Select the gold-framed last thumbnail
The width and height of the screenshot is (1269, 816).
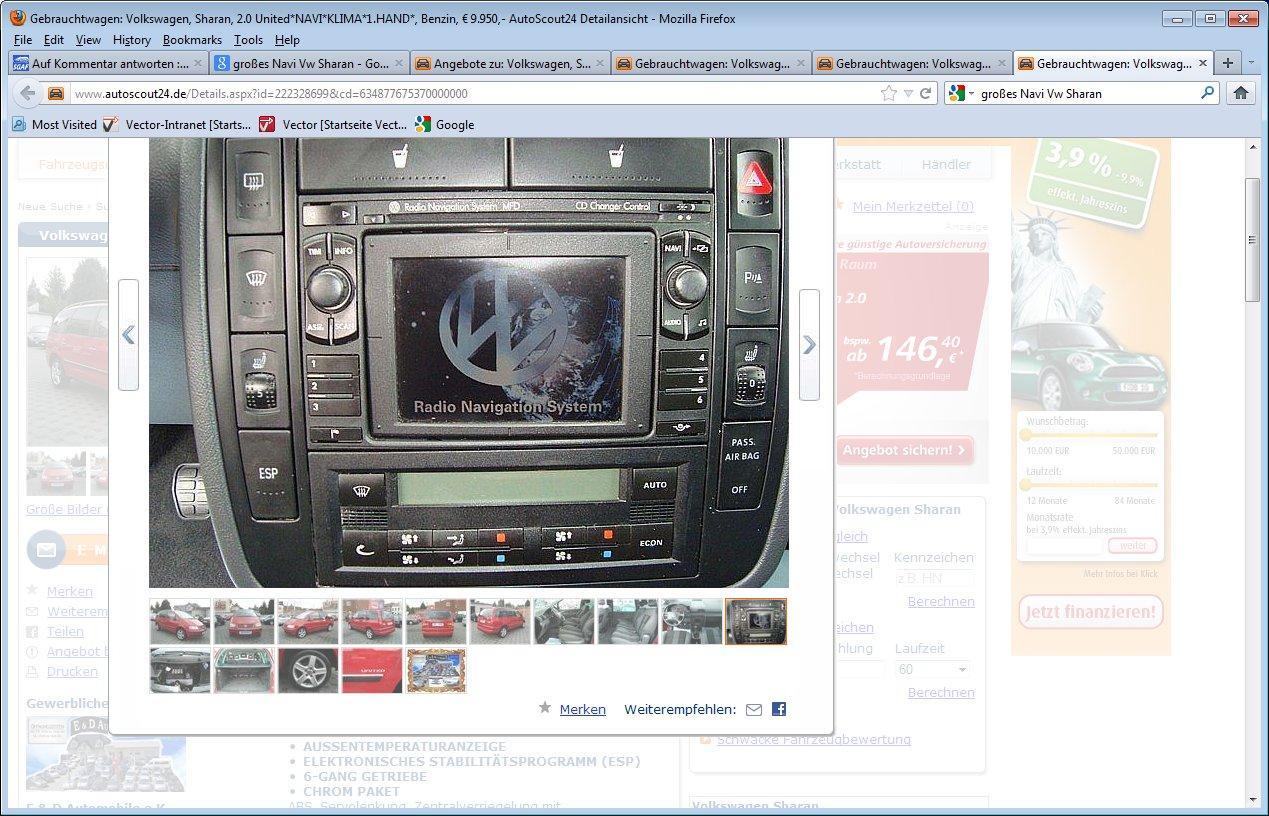point(436,670)
